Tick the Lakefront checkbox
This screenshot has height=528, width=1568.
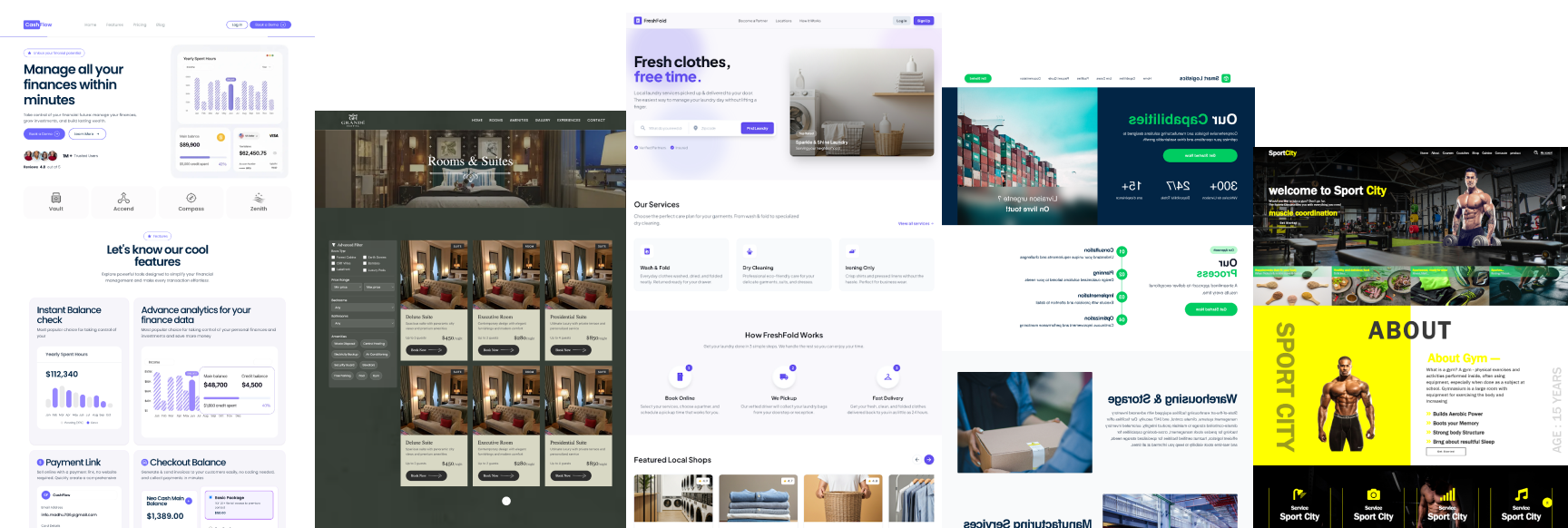coord(333,269)
